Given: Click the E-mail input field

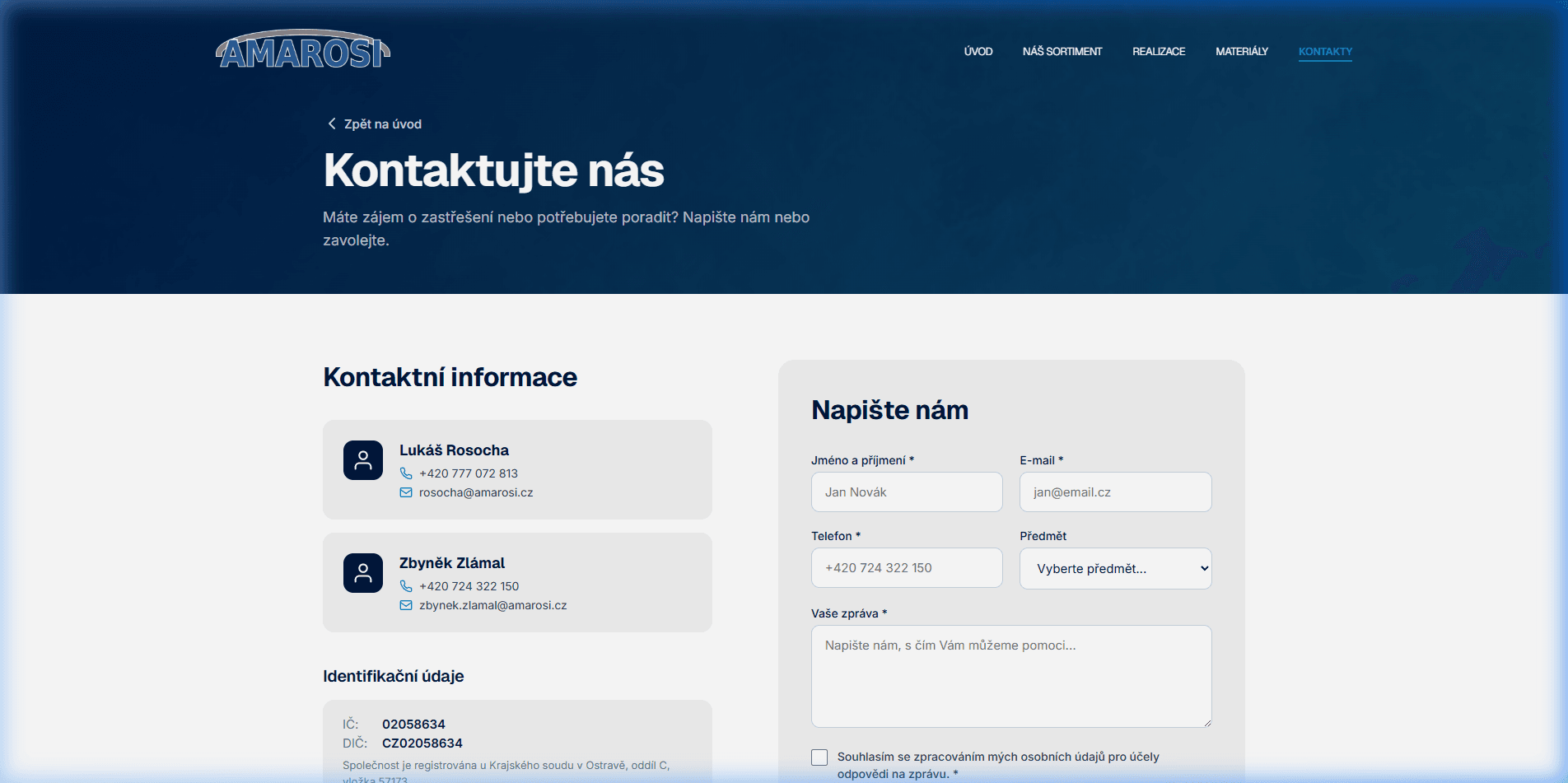Looking at the screenshot, I should click(x=1115, y=492).
